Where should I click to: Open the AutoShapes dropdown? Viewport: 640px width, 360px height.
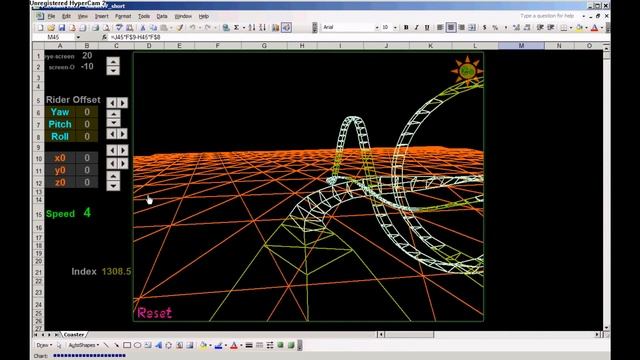84,345
